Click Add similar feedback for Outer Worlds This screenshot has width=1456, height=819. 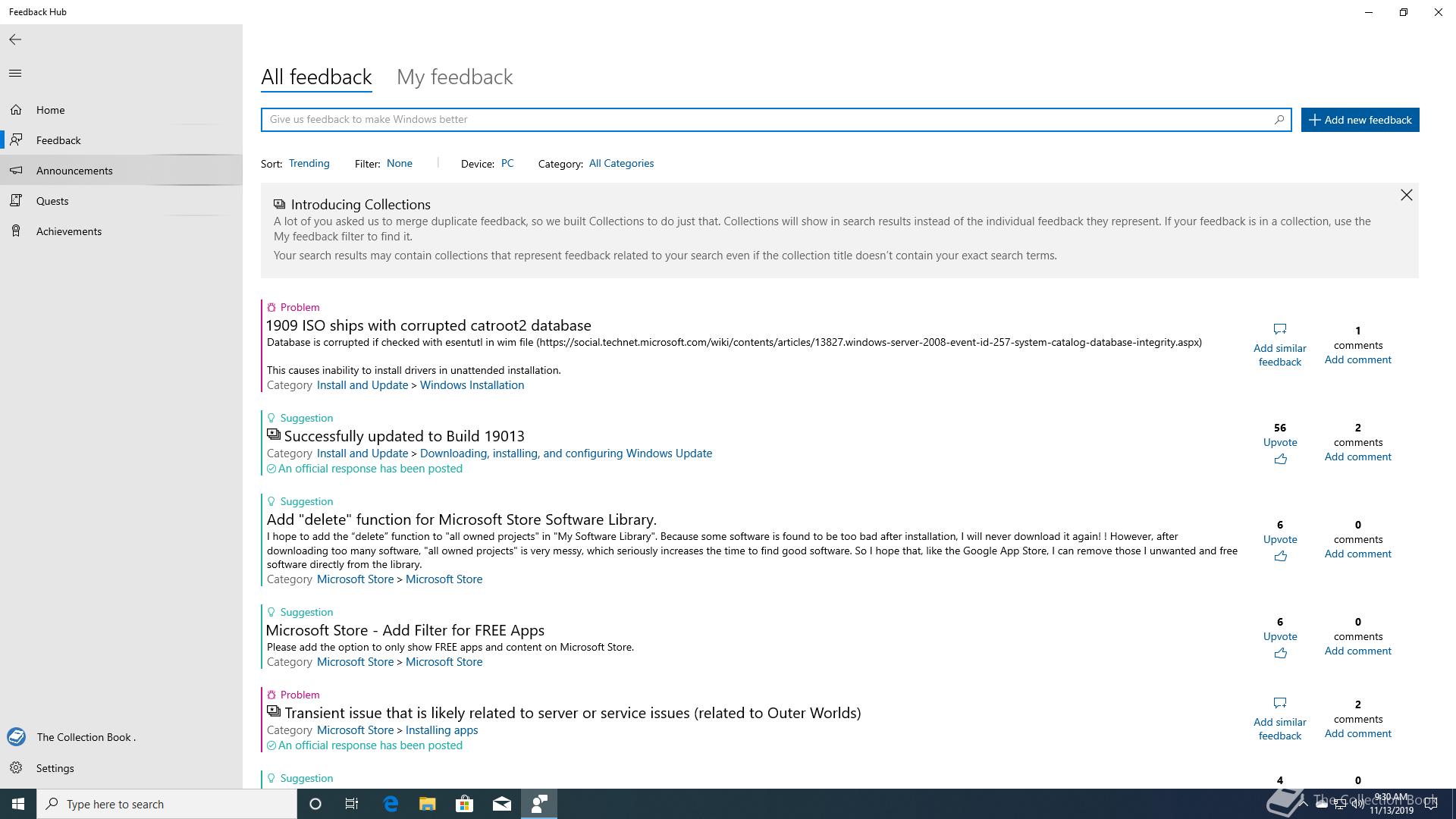(1280, 720)
